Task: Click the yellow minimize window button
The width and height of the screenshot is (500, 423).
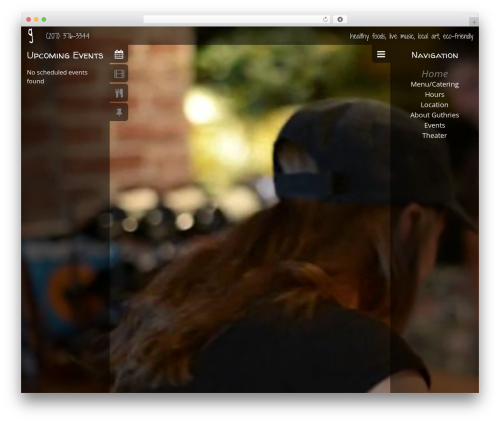Action: tap(36, 19)
